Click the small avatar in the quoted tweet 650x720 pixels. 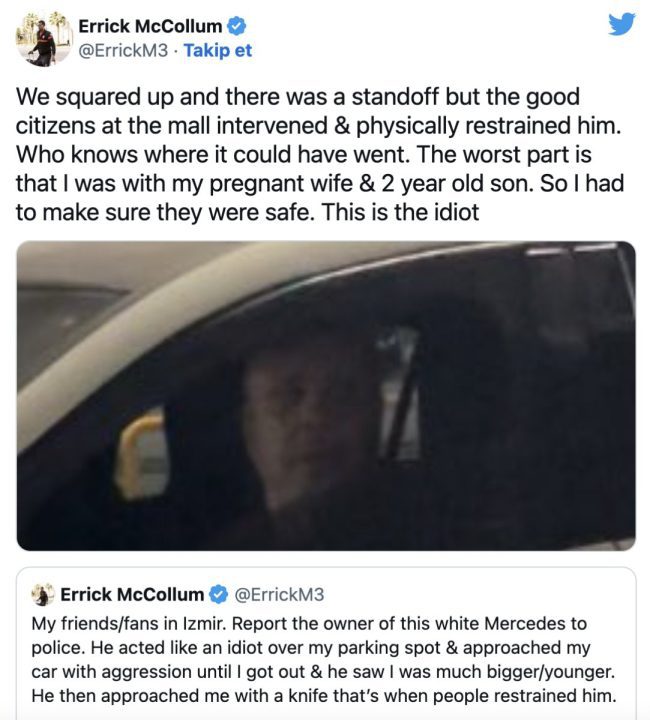pyautogui.click(x=43, y=594)
